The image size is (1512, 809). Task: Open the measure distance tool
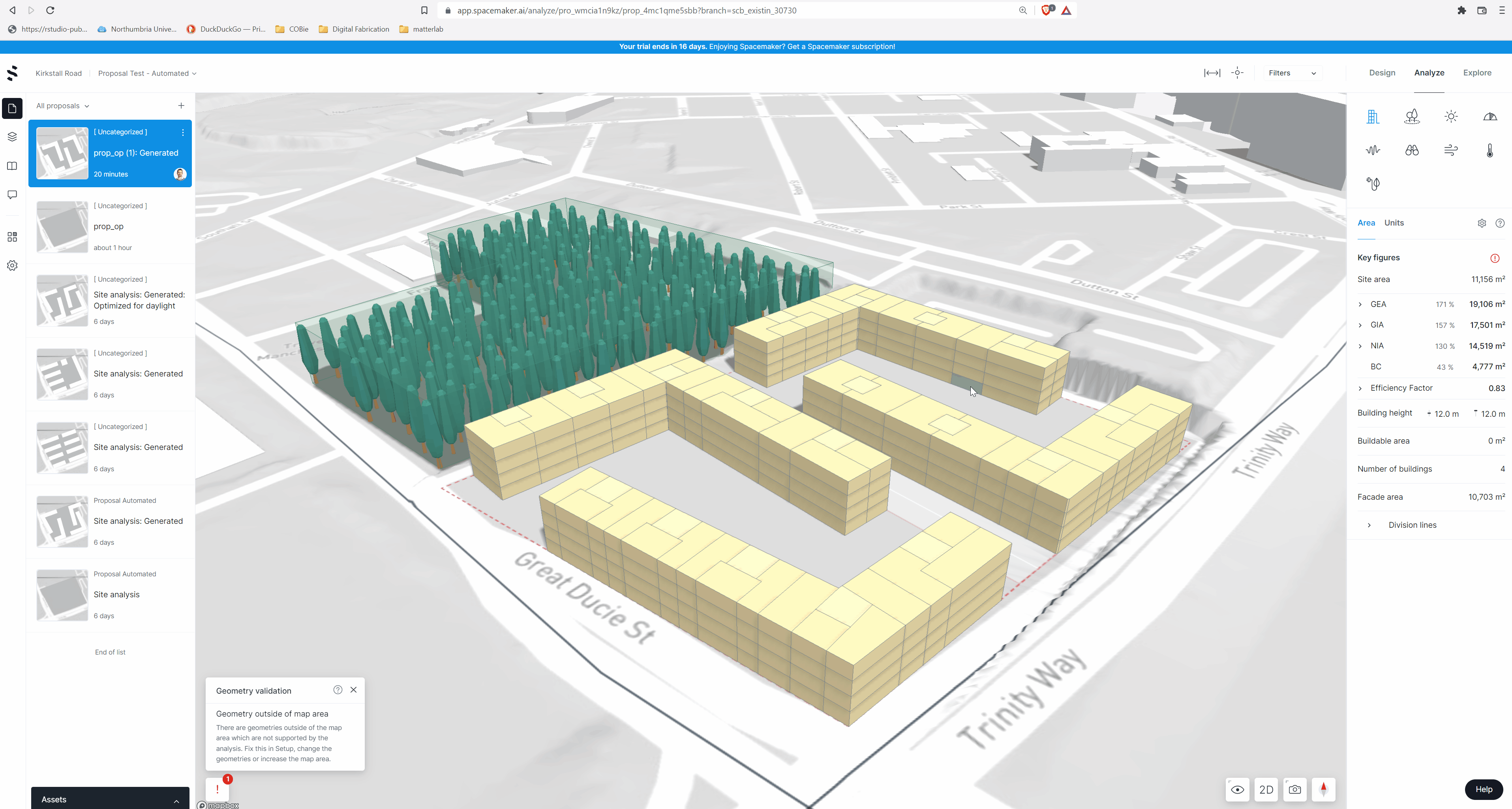coord(1212,73)
